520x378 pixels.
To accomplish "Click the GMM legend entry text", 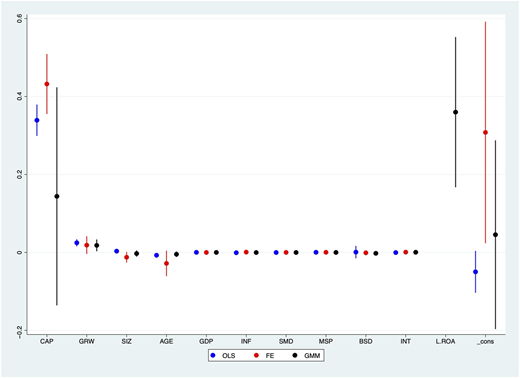I will [x=312, y=356].
